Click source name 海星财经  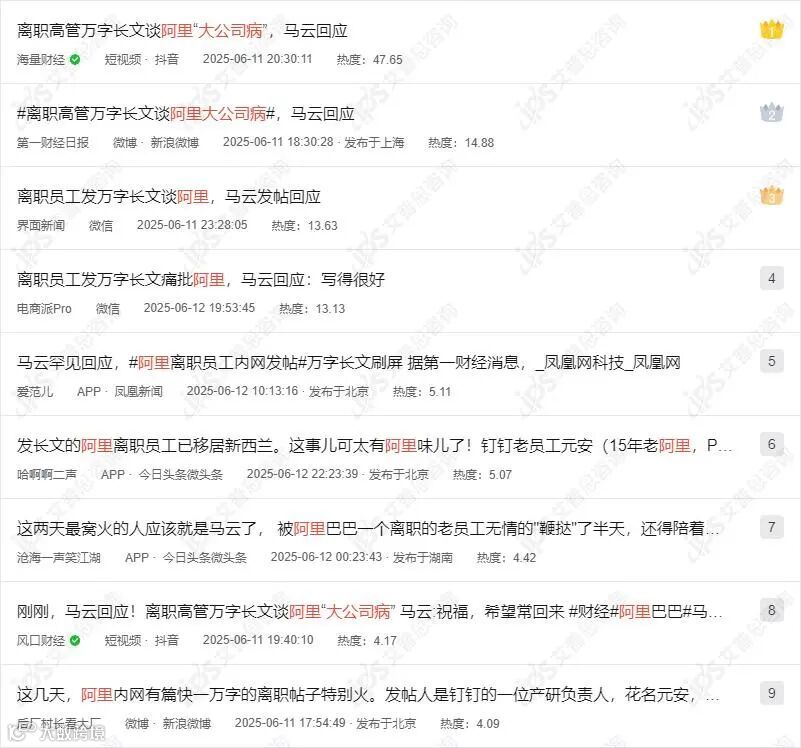pyautogui.click(x=41, y=60)
